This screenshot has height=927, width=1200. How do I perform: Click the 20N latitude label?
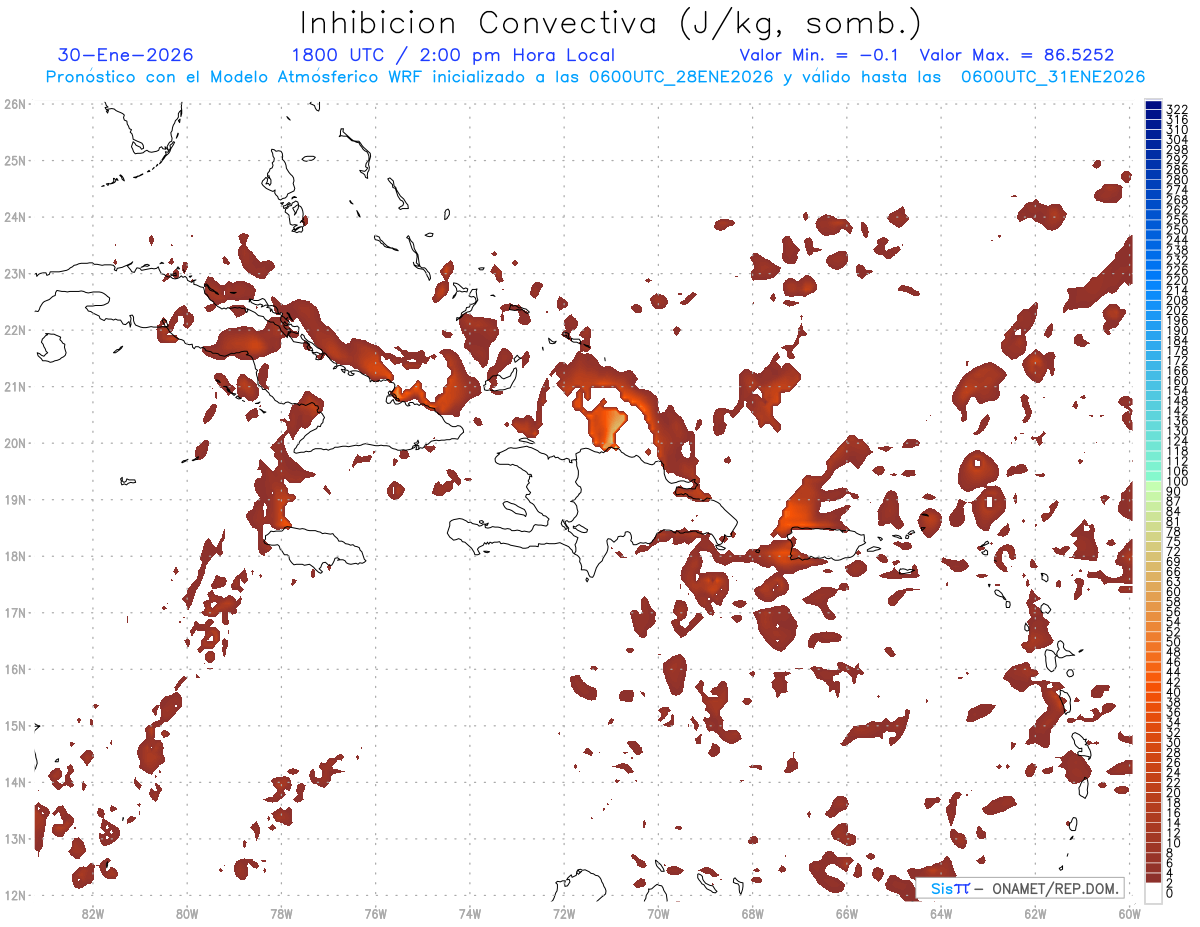pos(15,443)
